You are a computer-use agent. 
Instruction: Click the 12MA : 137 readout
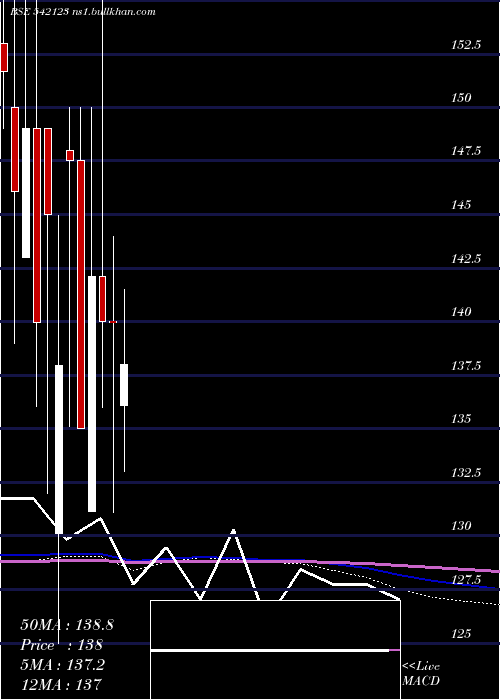tap(61, 684)
